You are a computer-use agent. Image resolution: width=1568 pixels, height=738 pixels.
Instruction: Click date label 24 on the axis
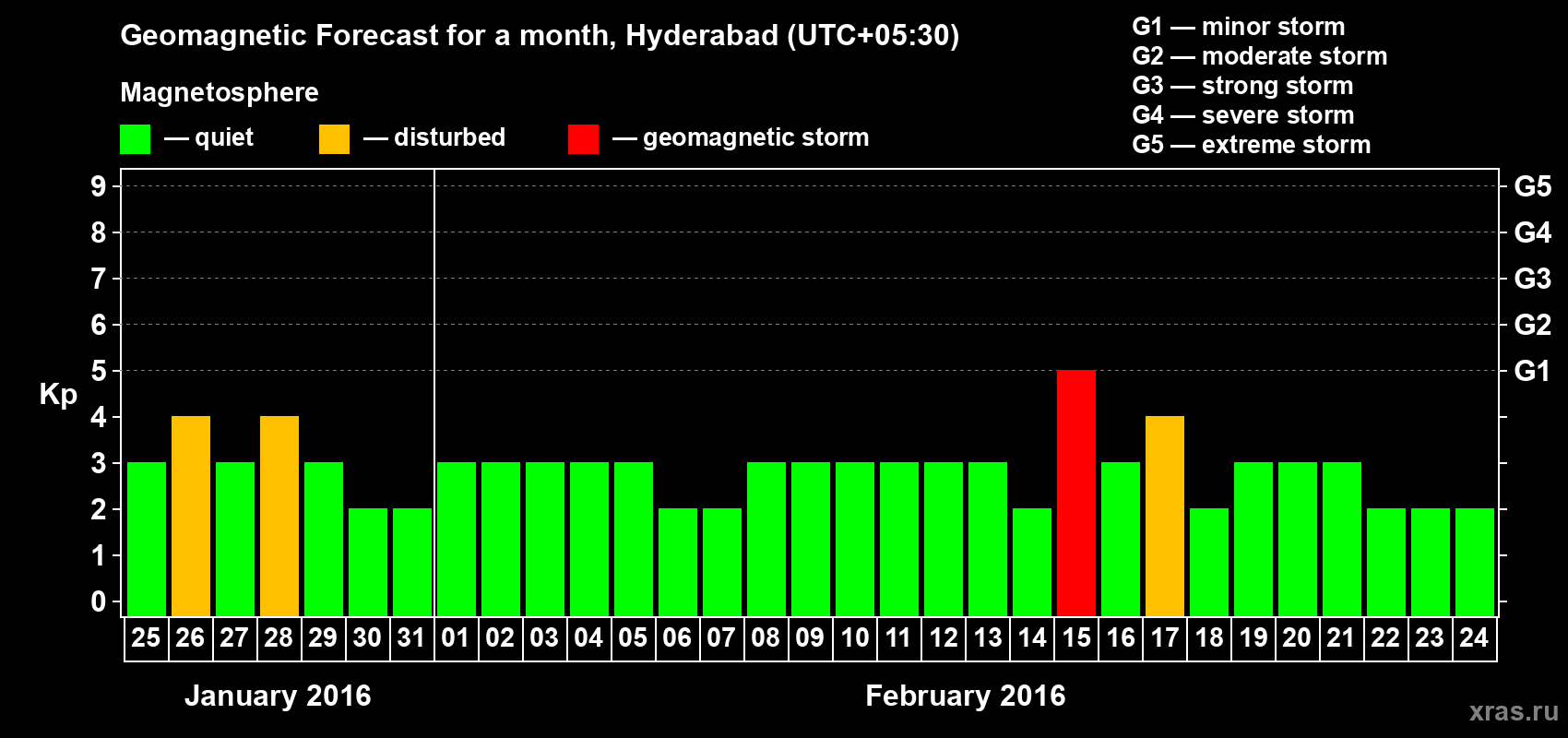[1474, 638]
